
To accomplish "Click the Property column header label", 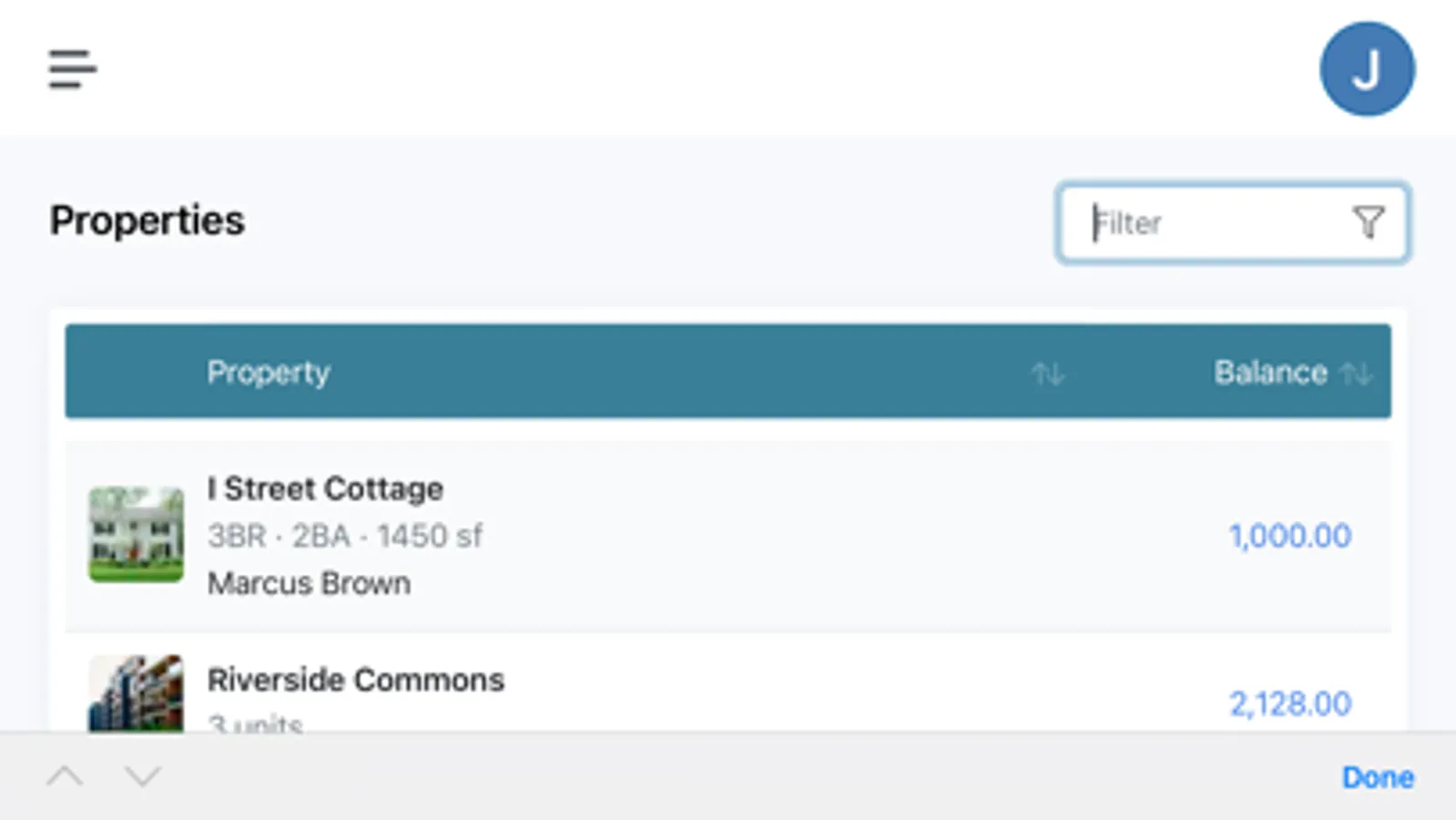I will pyautogui.click(x=269, y=372).
